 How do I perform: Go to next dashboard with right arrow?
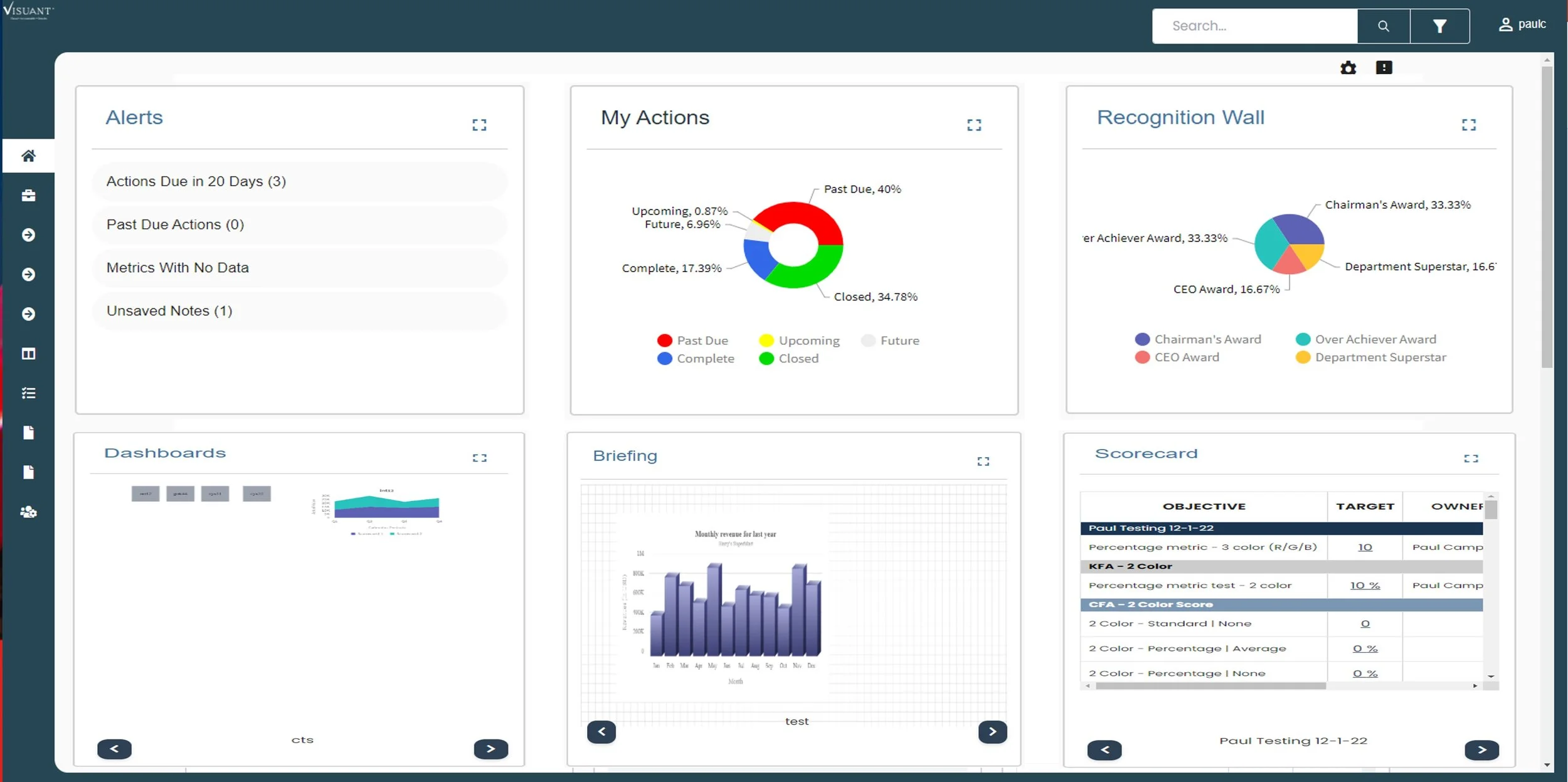pyautogui.click(x=490, y=749)
